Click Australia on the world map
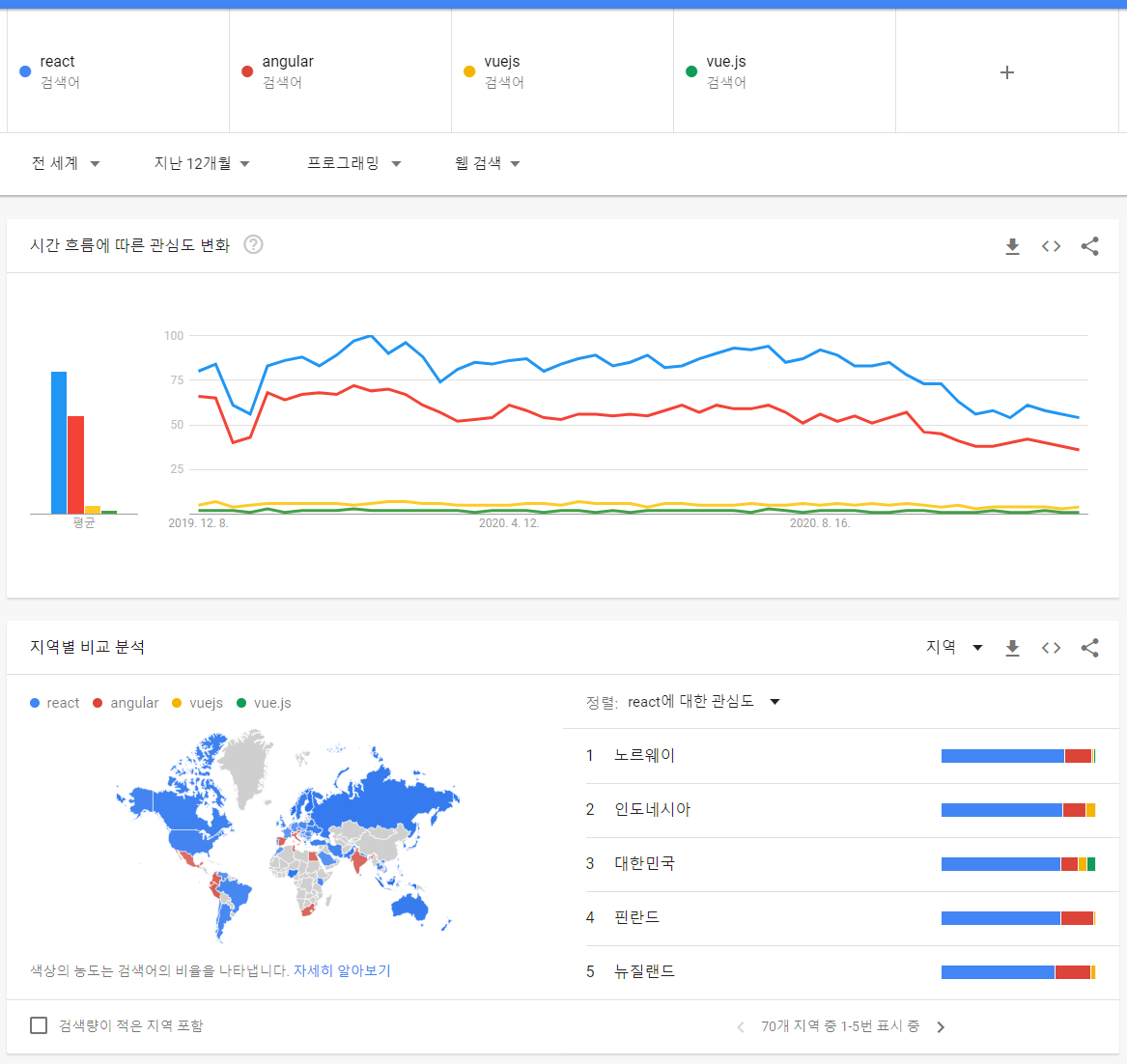Screen dimensions: 1127x1064 (x=409, y=907)
